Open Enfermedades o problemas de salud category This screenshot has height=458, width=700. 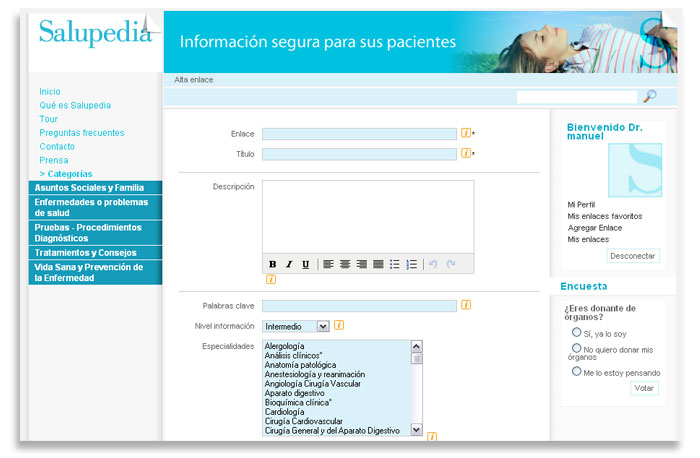point(95,207)
